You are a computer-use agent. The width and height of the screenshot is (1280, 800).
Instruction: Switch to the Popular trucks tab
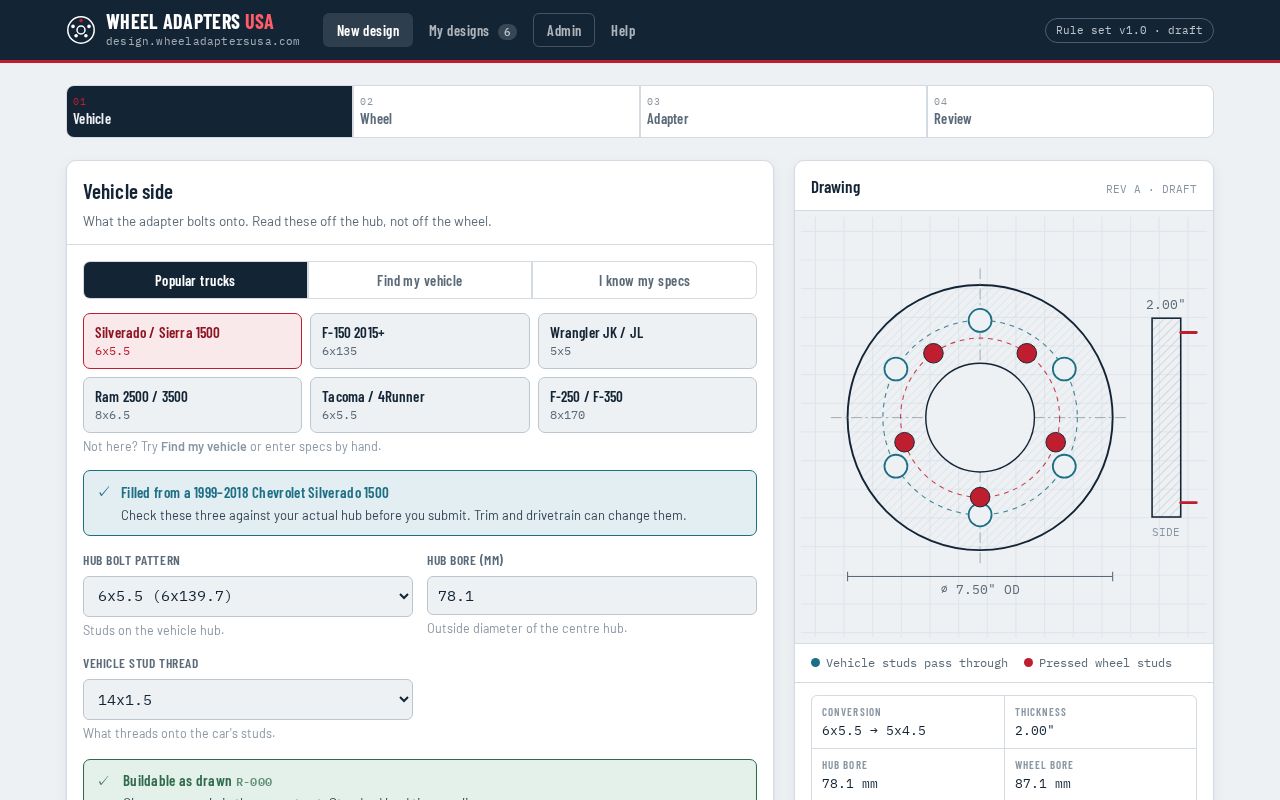click(195, 280)
